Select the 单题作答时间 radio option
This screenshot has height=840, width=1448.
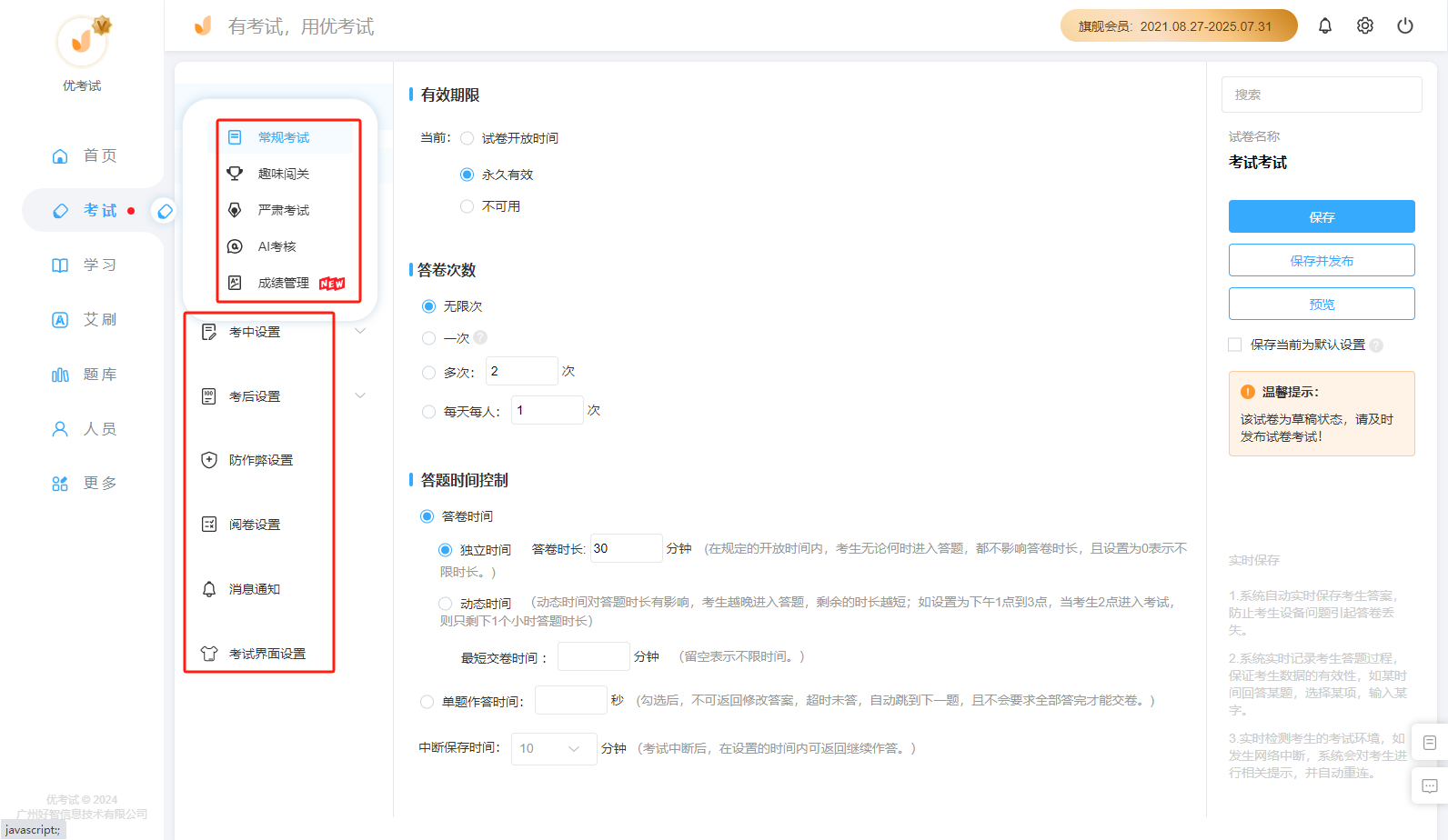point(427,702)
